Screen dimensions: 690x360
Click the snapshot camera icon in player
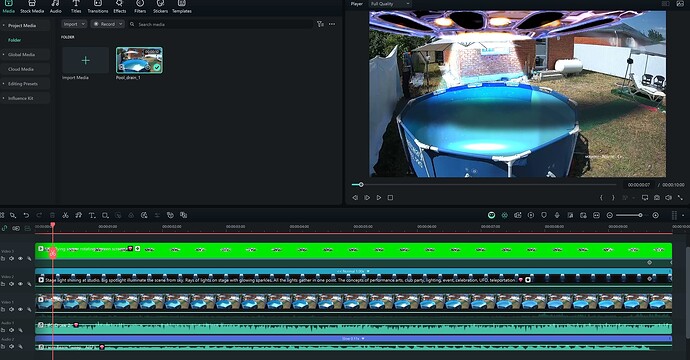pyautogui.click(x=657, y=198)
